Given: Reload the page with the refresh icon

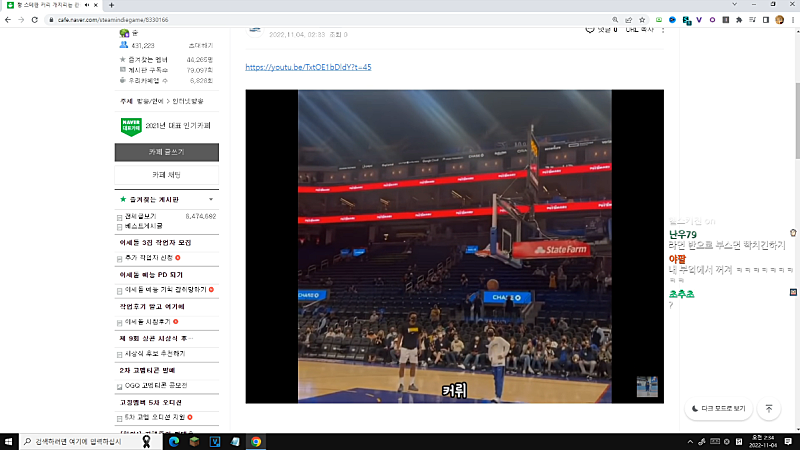Looking at the screenshot, I should (35, 20).
